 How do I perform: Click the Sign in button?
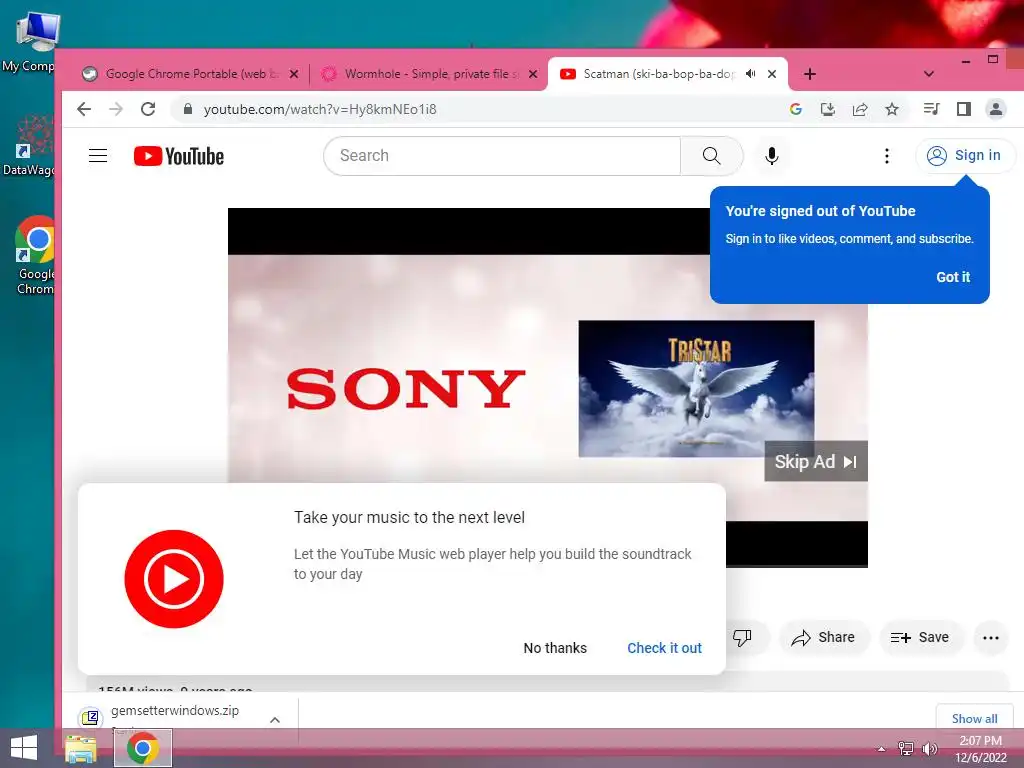[x=965, y=155]
